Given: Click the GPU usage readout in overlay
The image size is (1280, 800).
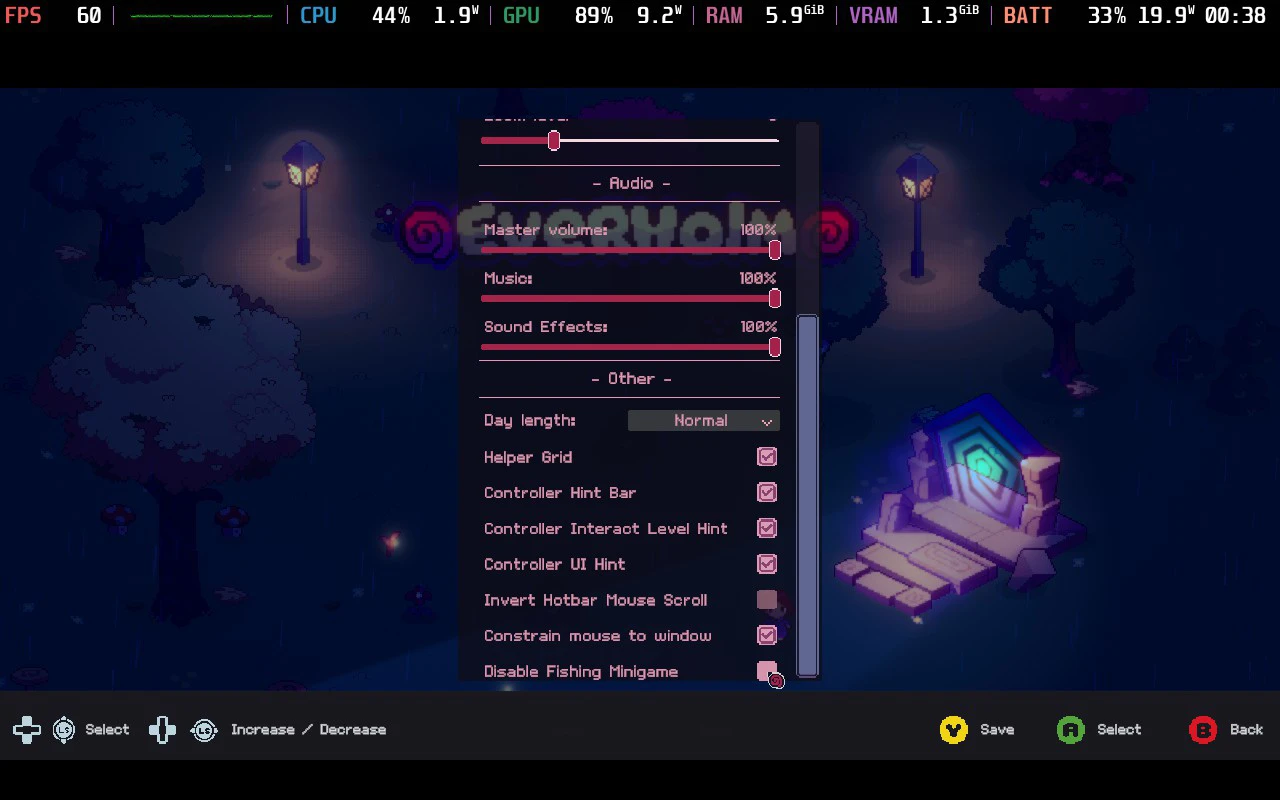Looking at the screenshot, I should (x=593, y=16).
